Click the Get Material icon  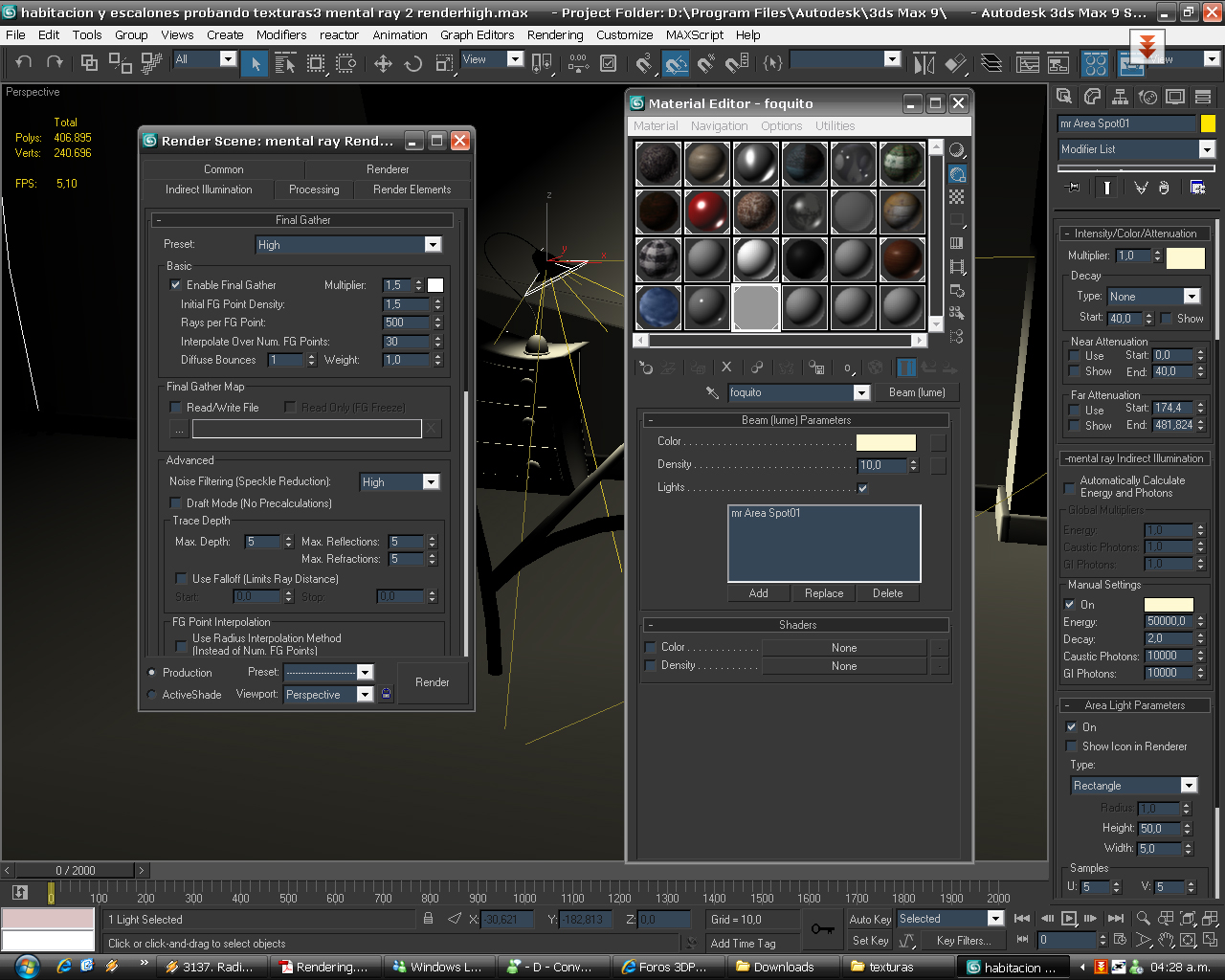click(x=646, y=367)
